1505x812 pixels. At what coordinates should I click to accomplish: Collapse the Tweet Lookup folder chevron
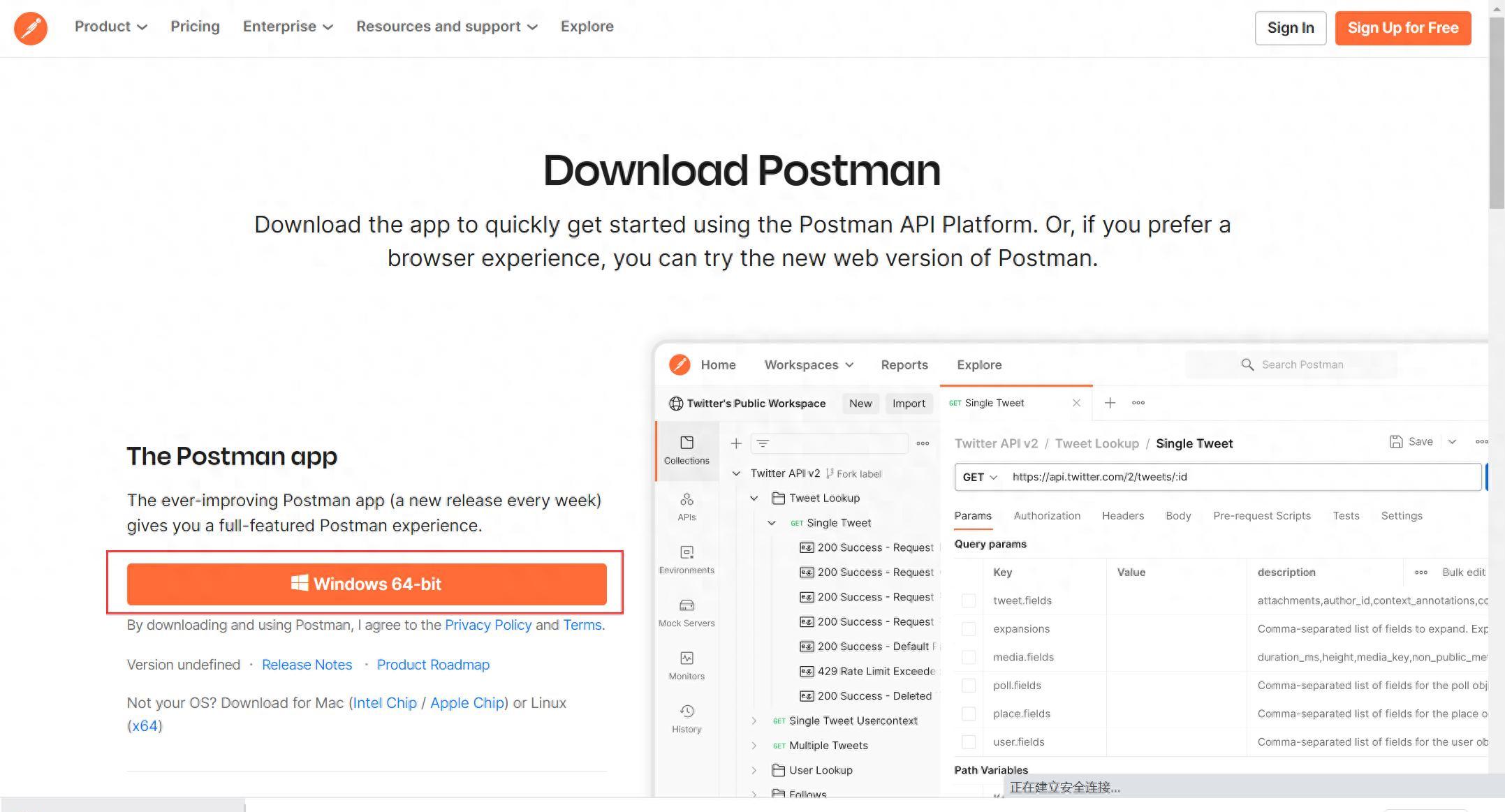(754, 498)
